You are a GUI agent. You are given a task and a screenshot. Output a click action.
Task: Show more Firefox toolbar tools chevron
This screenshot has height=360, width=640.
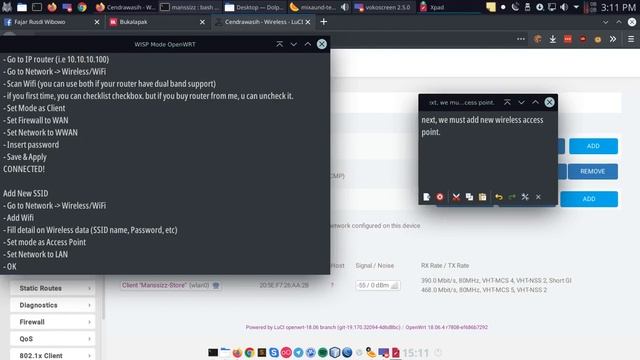click(x=613, y=39)
